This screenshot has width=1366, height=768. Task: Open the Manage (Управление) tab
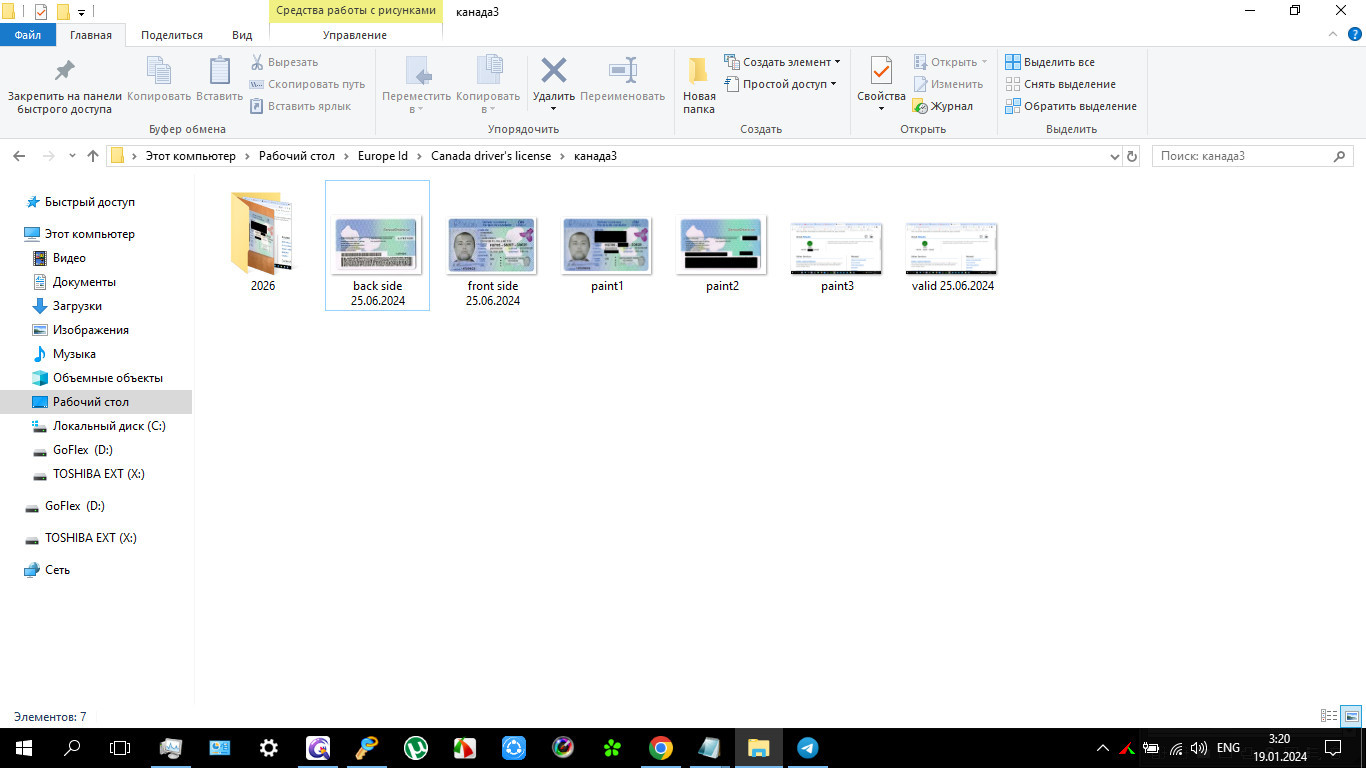[355, 35]
